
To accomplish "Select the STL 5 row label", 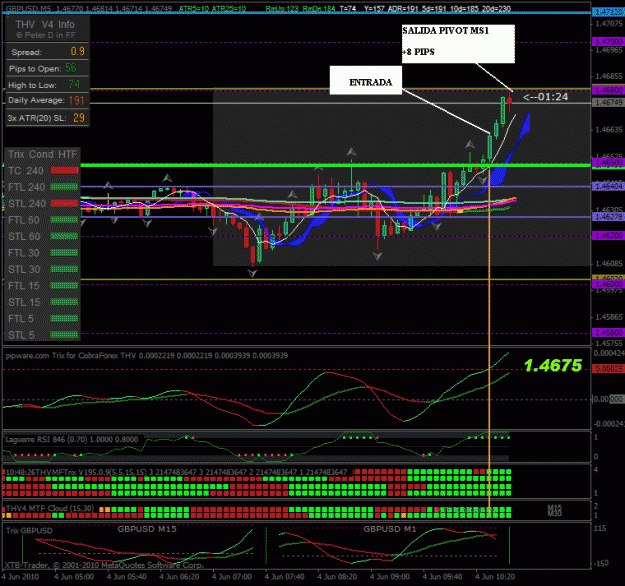I will tap(22, 335).
